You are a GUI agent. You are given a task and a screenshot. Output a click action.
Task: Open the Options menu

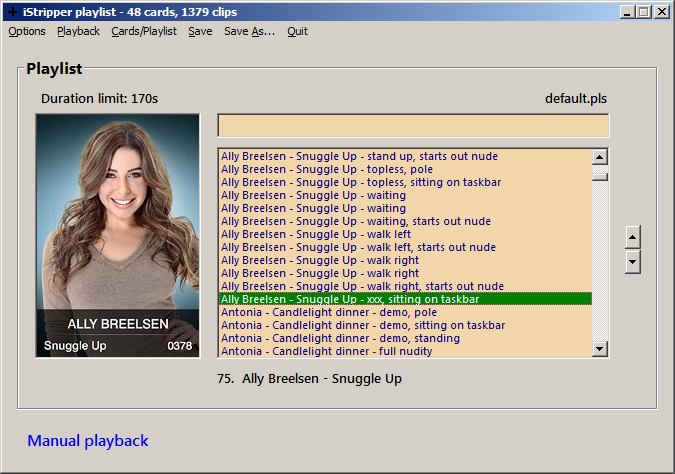[27, 31]
